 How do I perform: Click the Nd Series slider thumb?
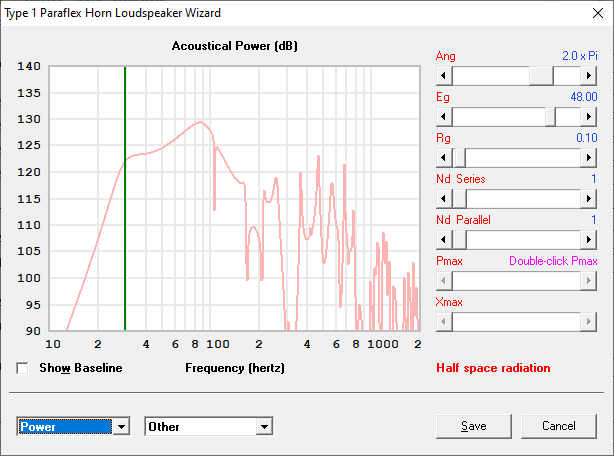459,199
